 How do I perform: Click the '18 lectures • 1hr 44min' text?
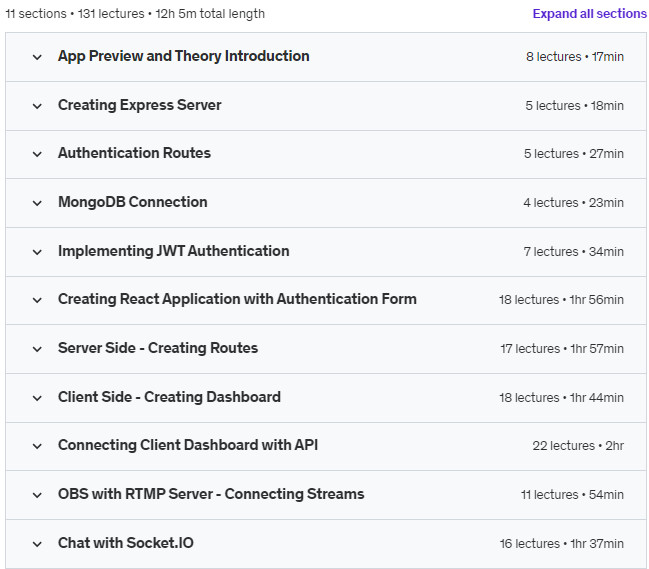point(561,398)
